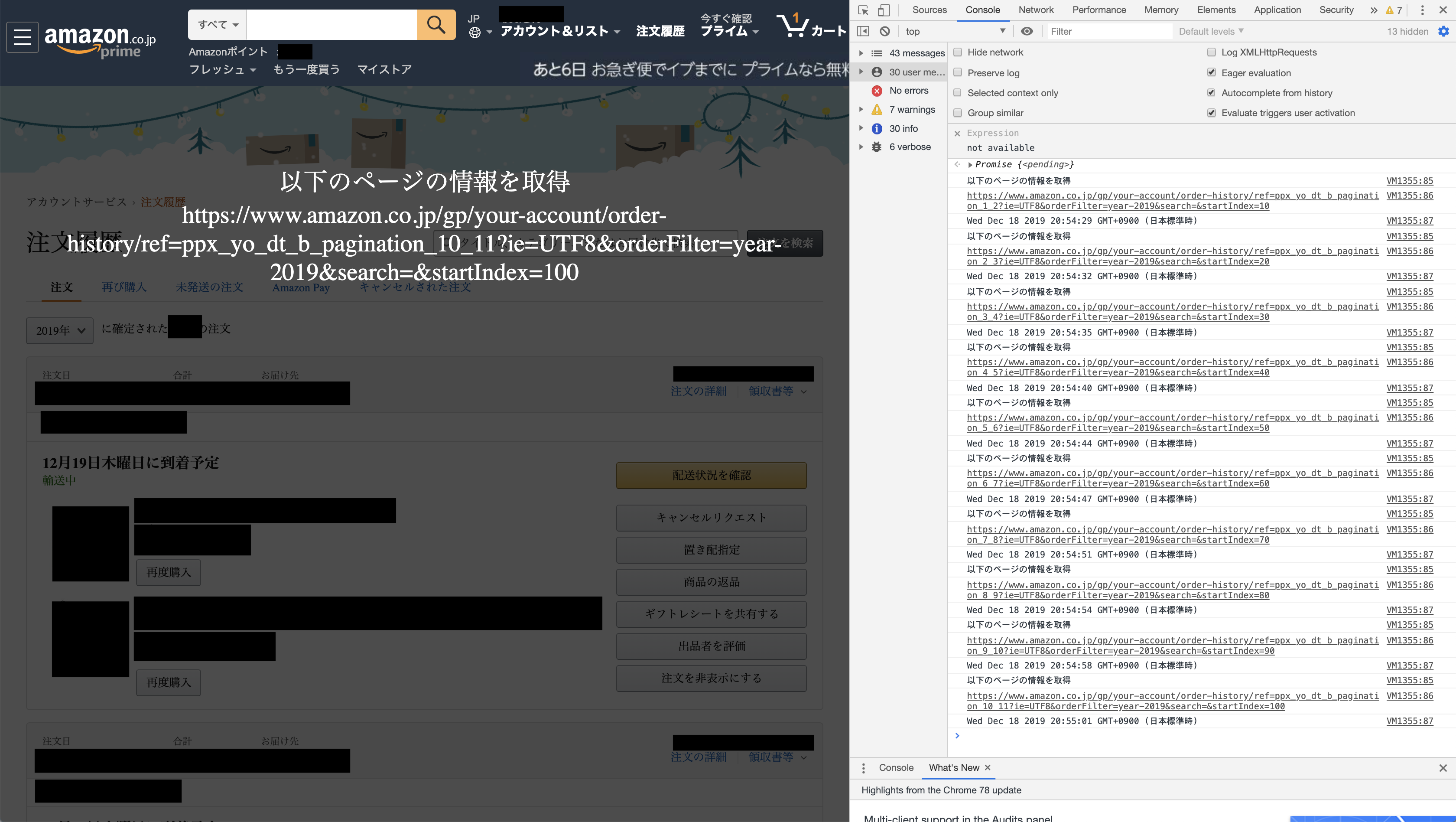Open Default levels dropdown
1456x822 pixels.
[x=1211, y=31]
